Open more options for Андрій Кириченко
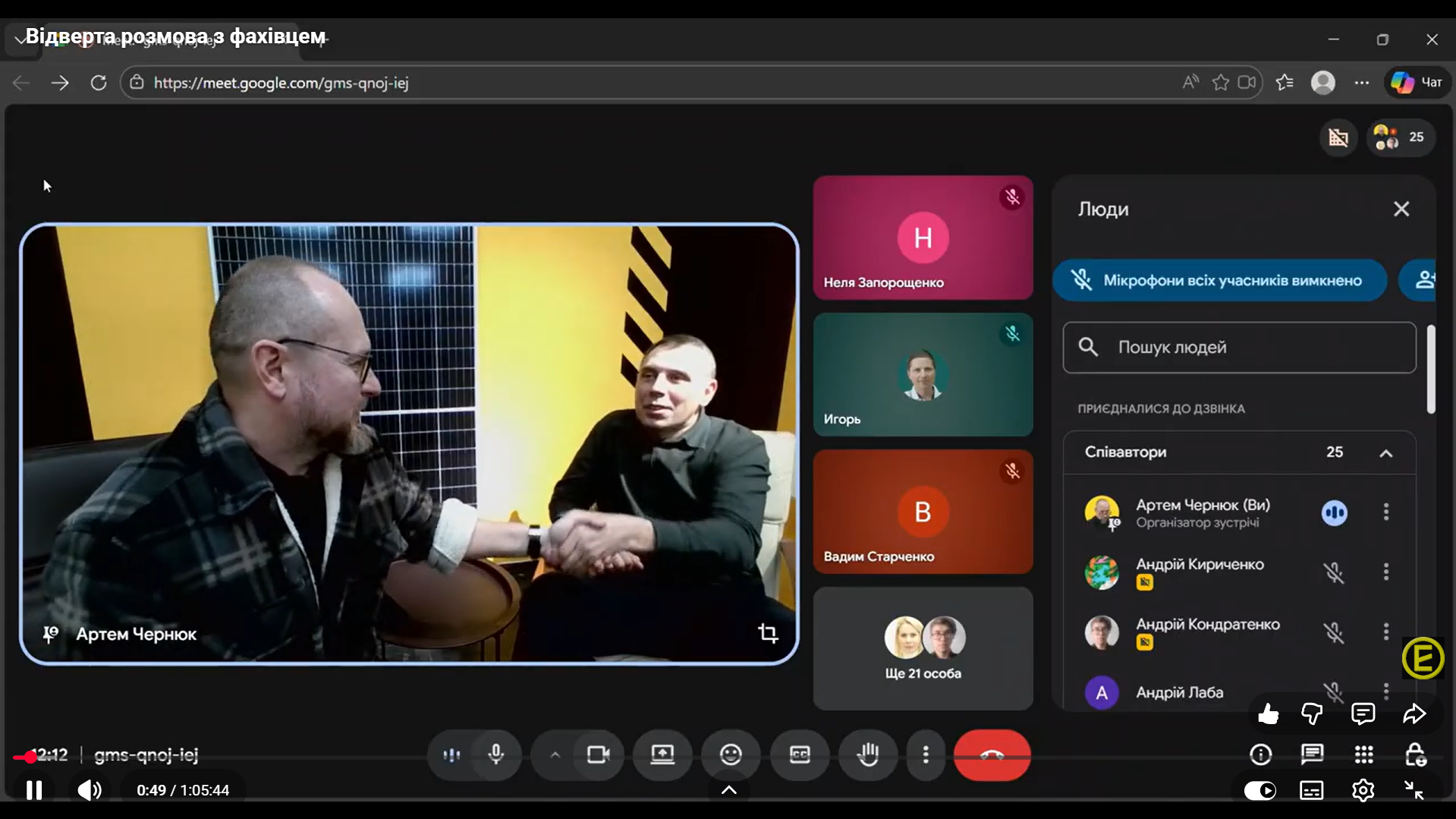Image resolution: width=1456 pixels, height=819 pixels. pyautogui.click(x=1385, y=572)
